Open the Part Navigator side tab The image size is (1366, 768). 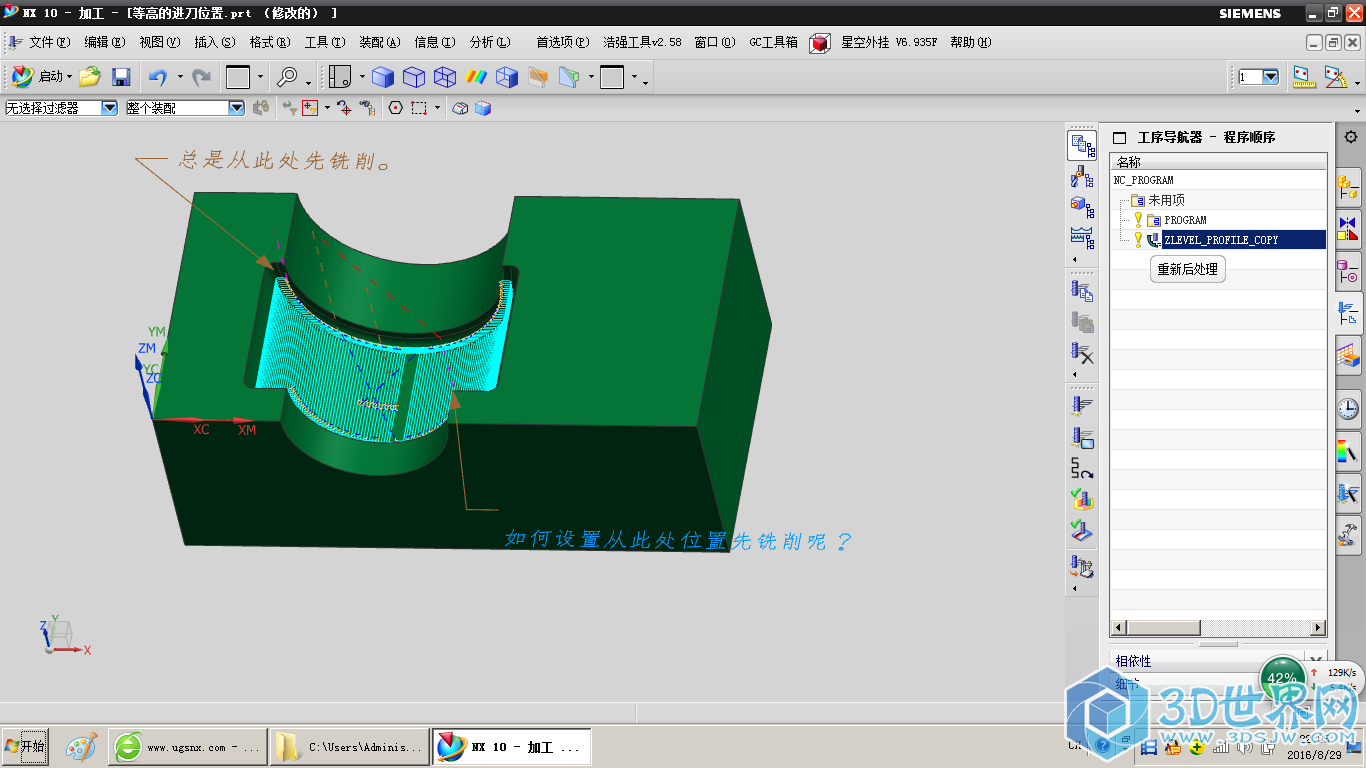pyautogui.click(x=1348, y=270)
